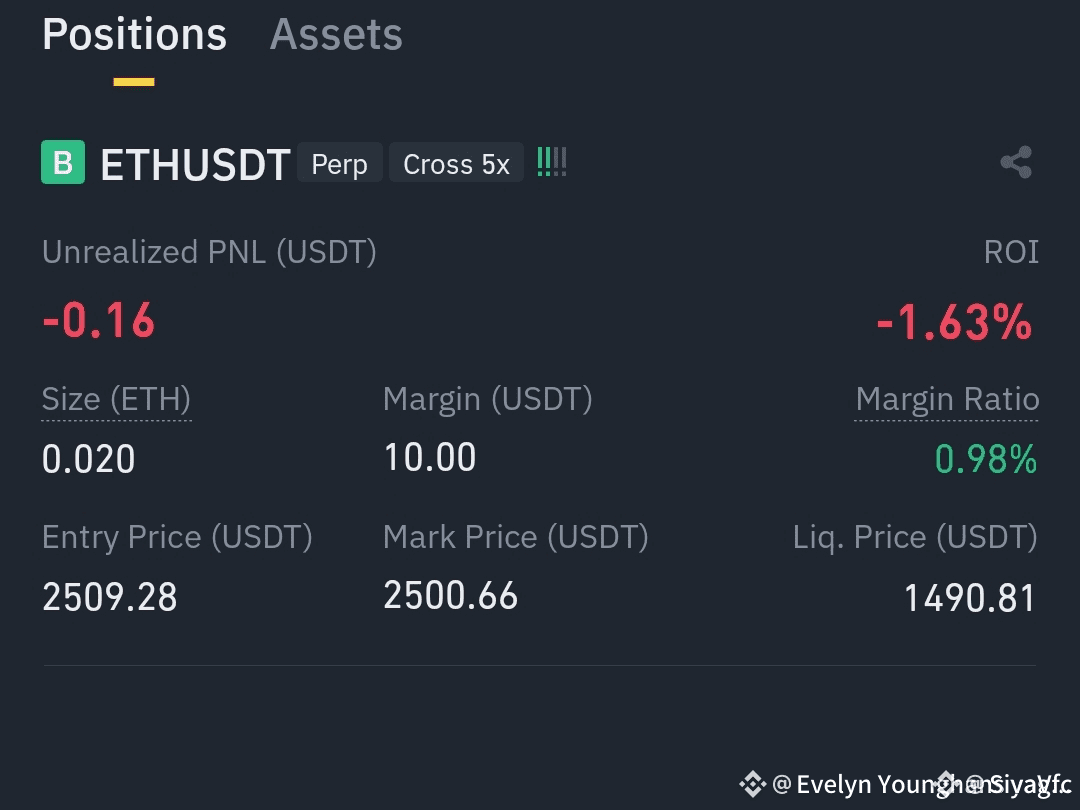This screenshot has width=1080, height=810.
Task: Click the Perp contract tag
Action: pos(340,163)
